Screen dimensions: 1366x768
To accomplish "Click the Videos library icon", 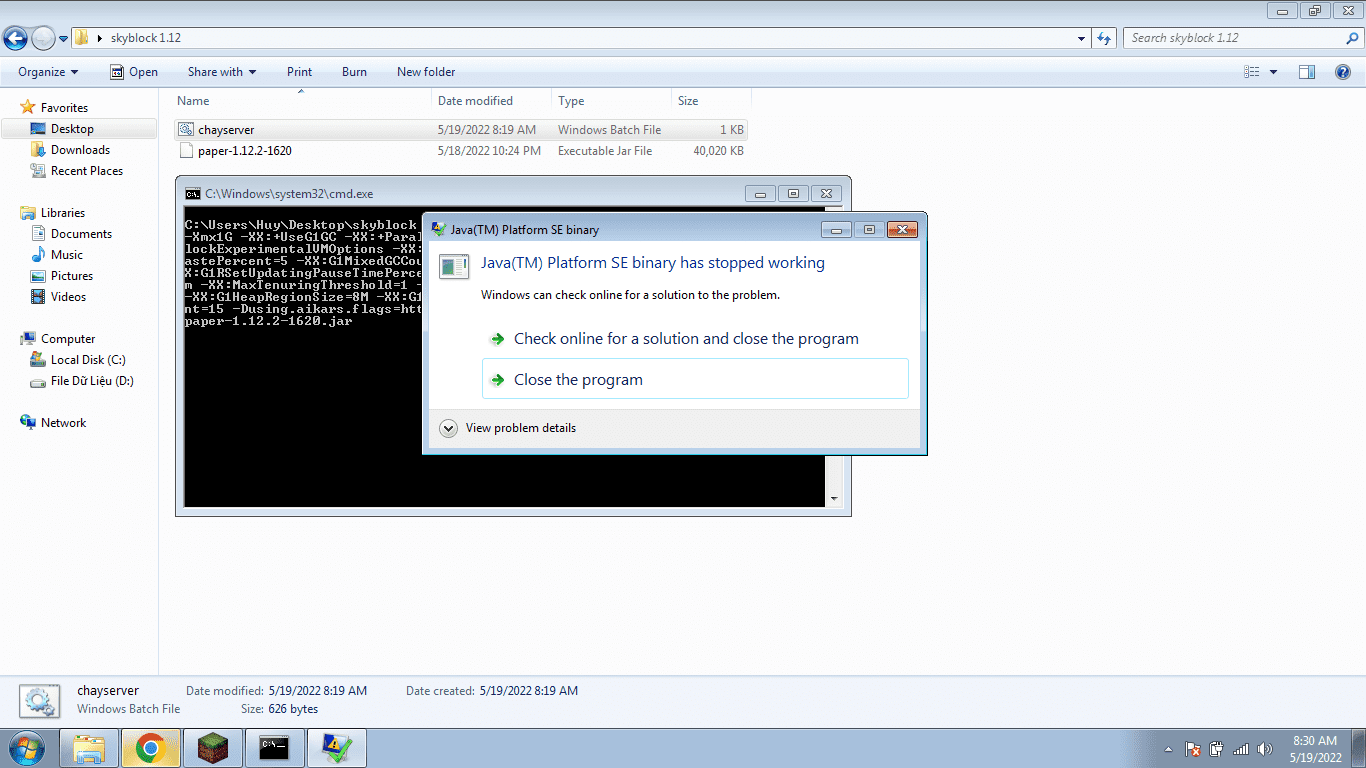I will point(38,297).
